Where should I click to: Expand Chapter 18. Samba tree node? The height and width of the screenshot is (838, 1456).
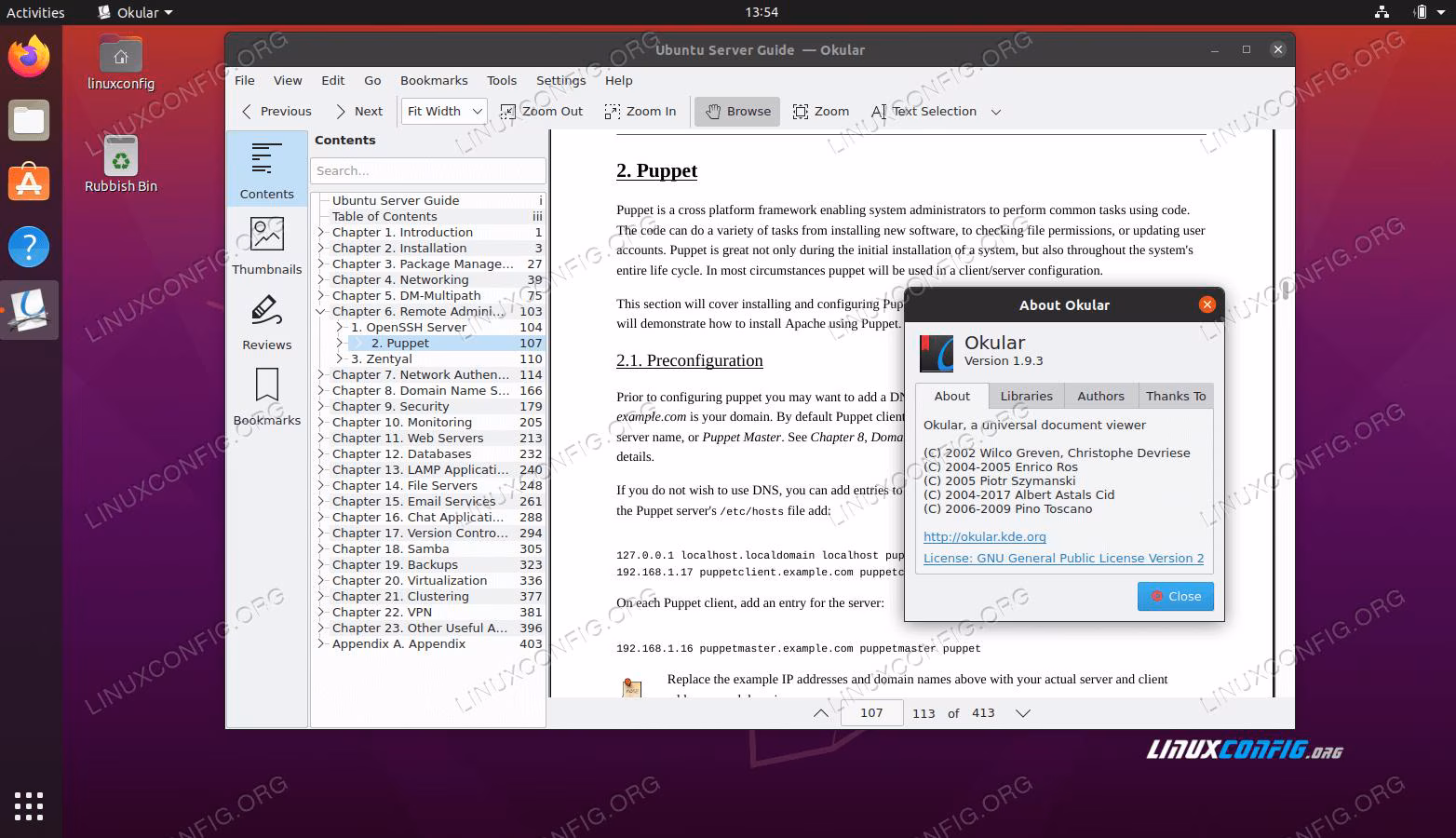321,549
